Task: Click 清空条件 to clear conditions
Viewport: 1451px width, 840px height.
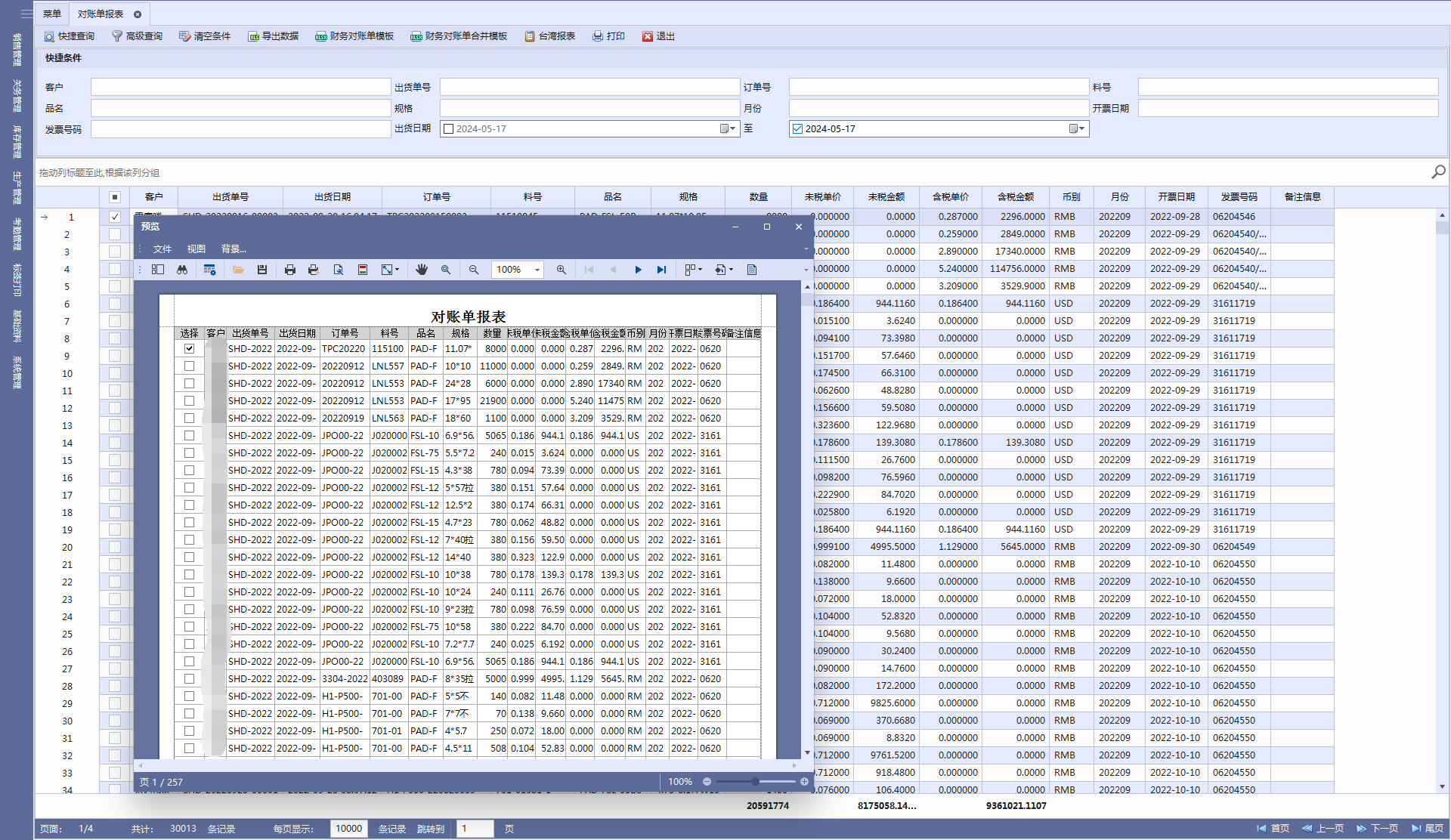Action: click(205, 36)
